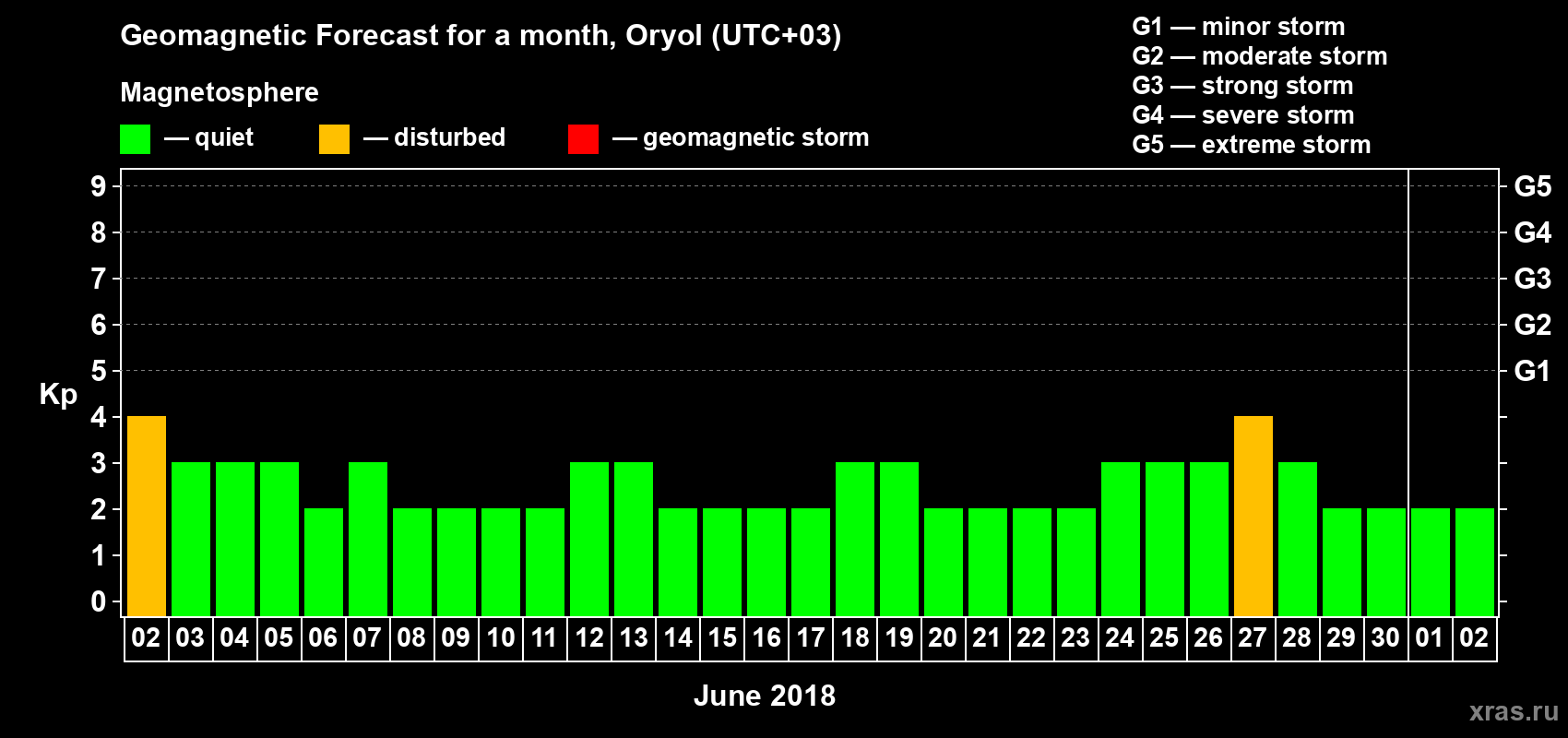Click the Kp axis value 0

(x=99, y=601)
